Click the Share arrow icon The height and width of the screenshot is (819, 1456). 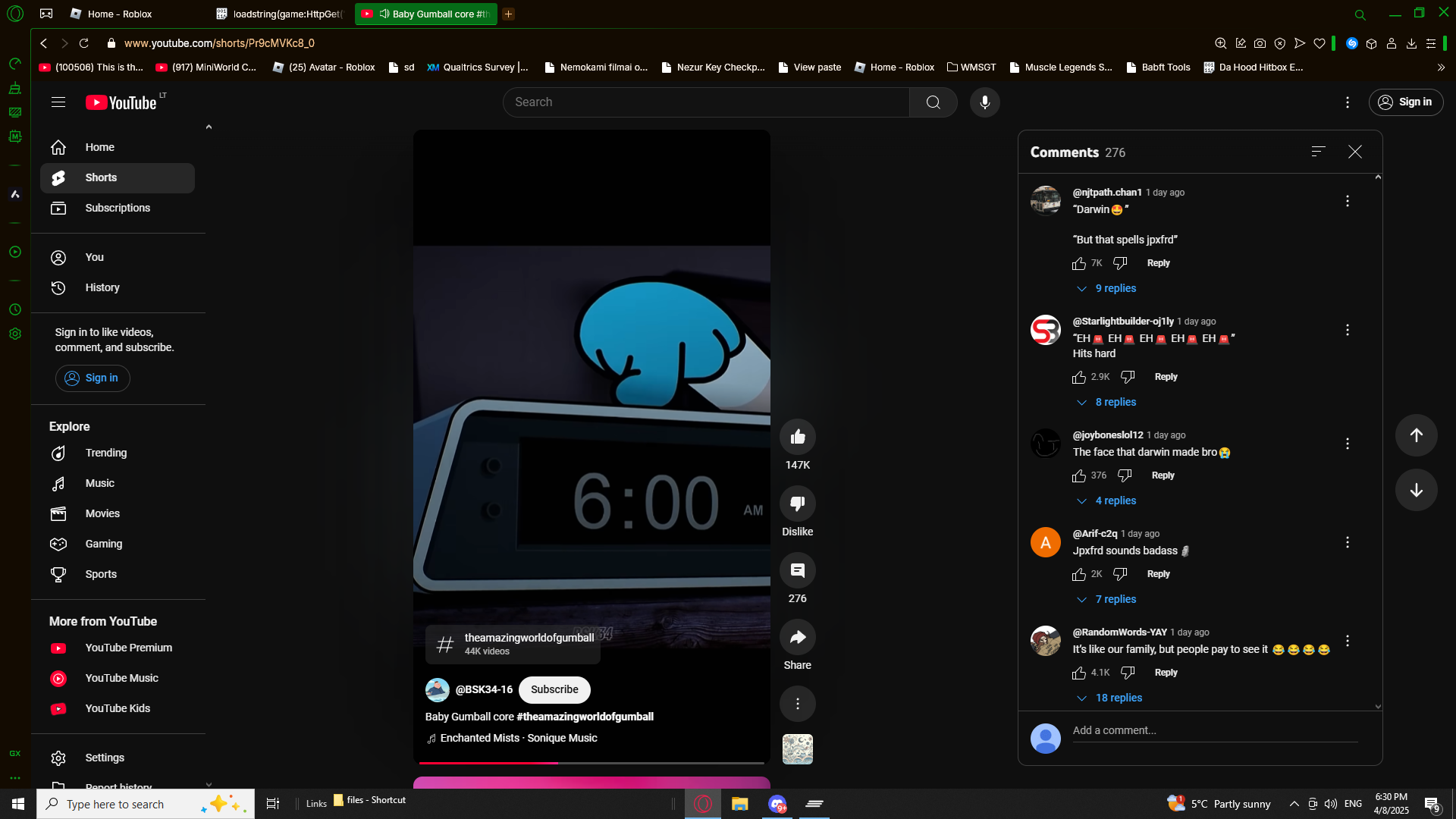797,637
